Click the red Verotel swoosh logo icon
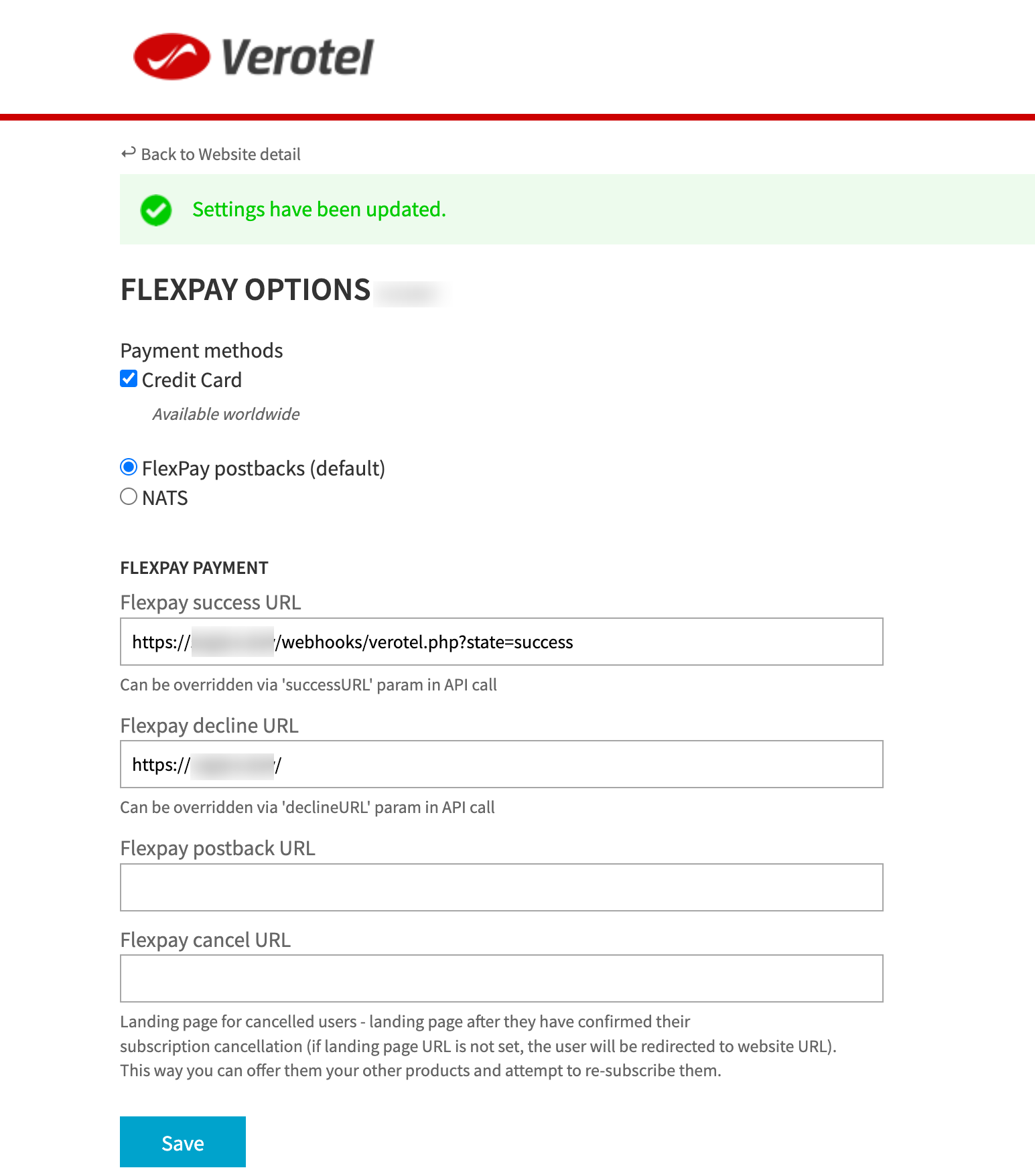 171,57
